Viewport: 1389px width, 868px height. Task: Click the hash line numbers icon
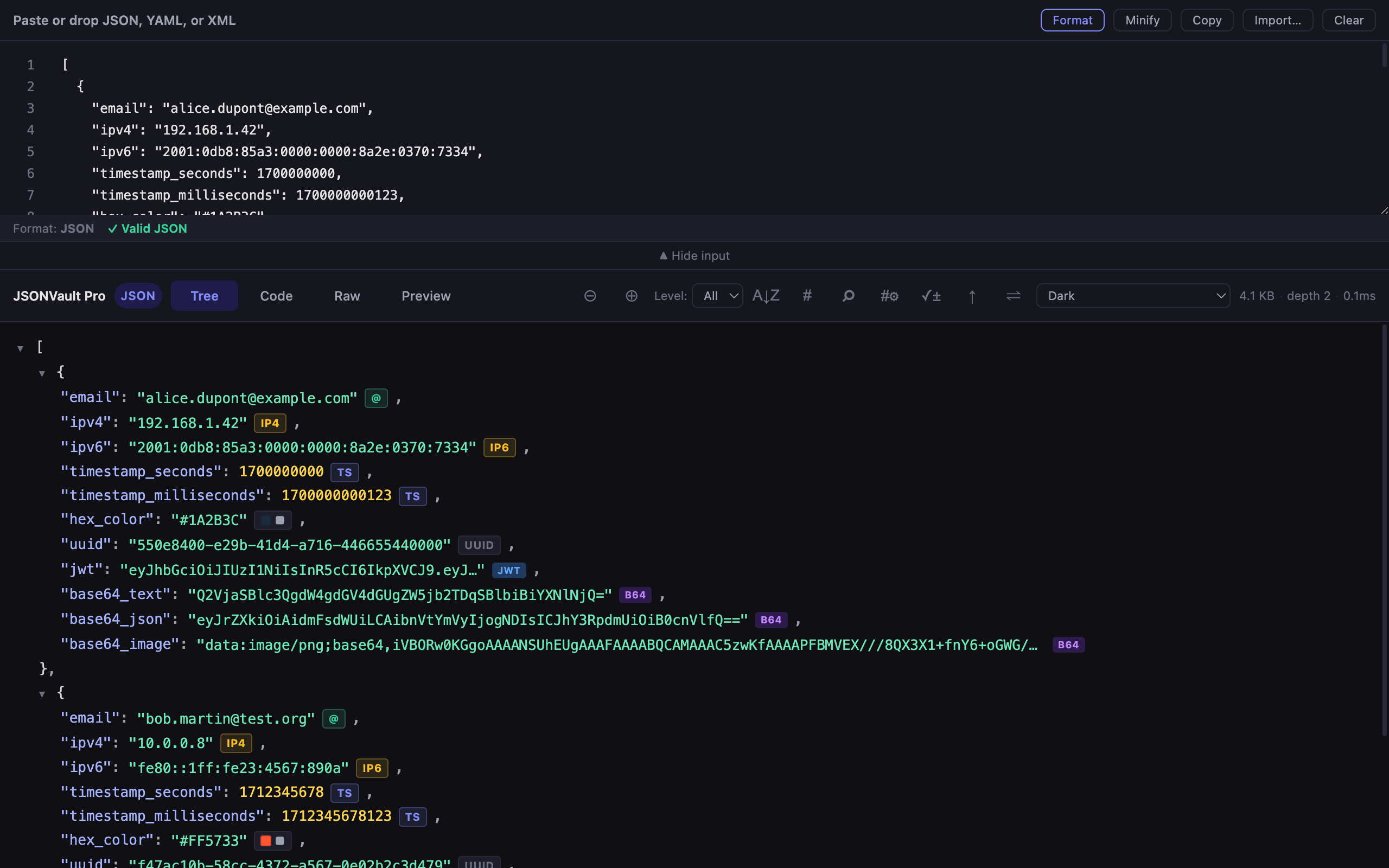[x=807, y=296]
